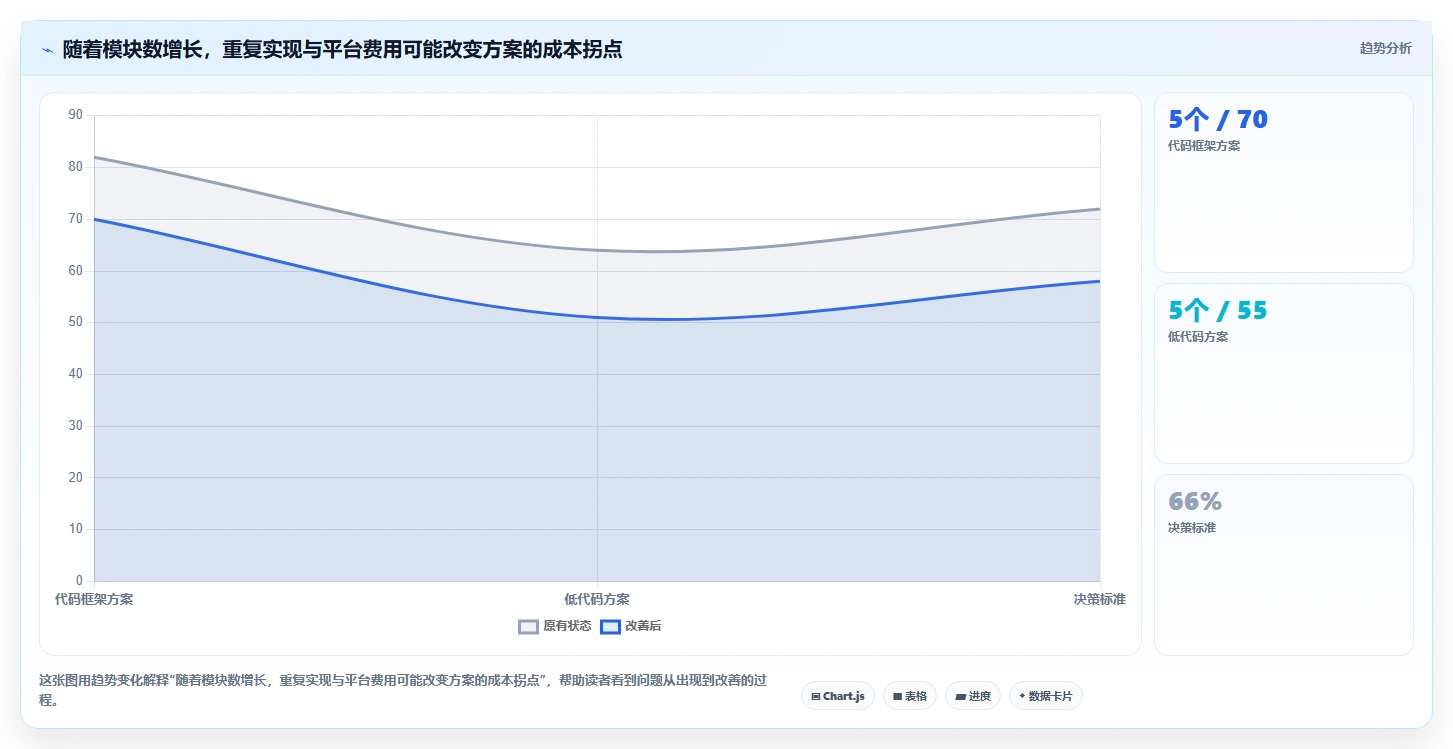Open the 趋势分析 label in the header
1453x749 pixels.
pyautogui.click(x=1385, y=48)
